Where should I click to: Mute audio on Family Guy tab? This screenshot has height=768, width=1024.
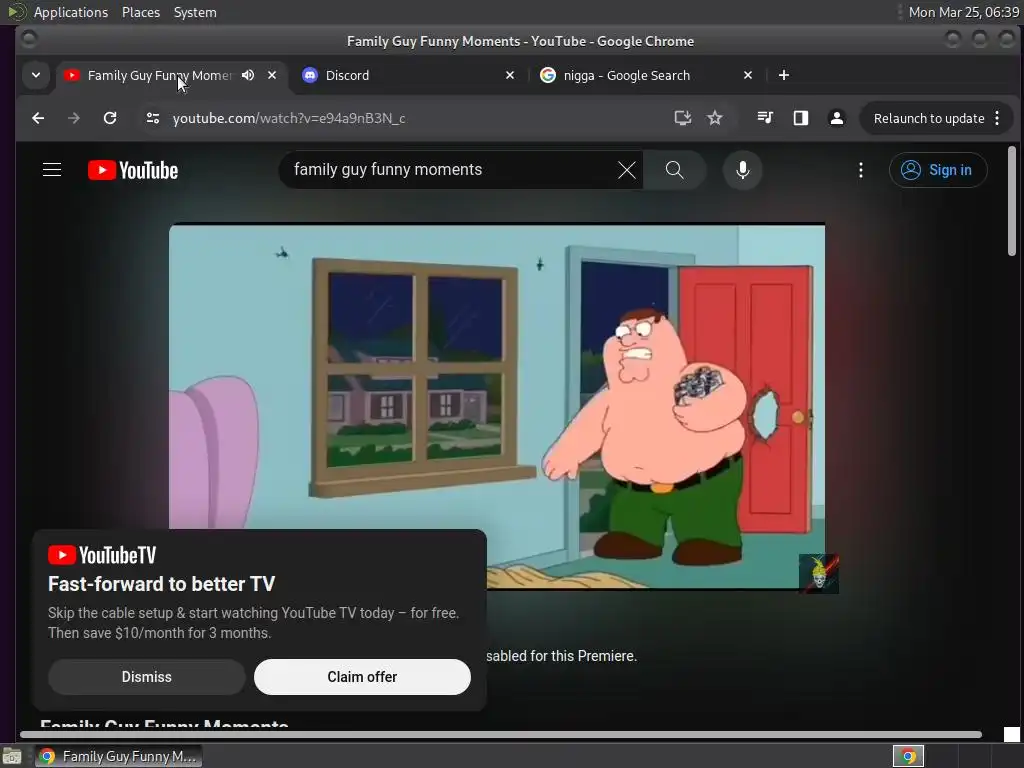click(x=248, y=75)
